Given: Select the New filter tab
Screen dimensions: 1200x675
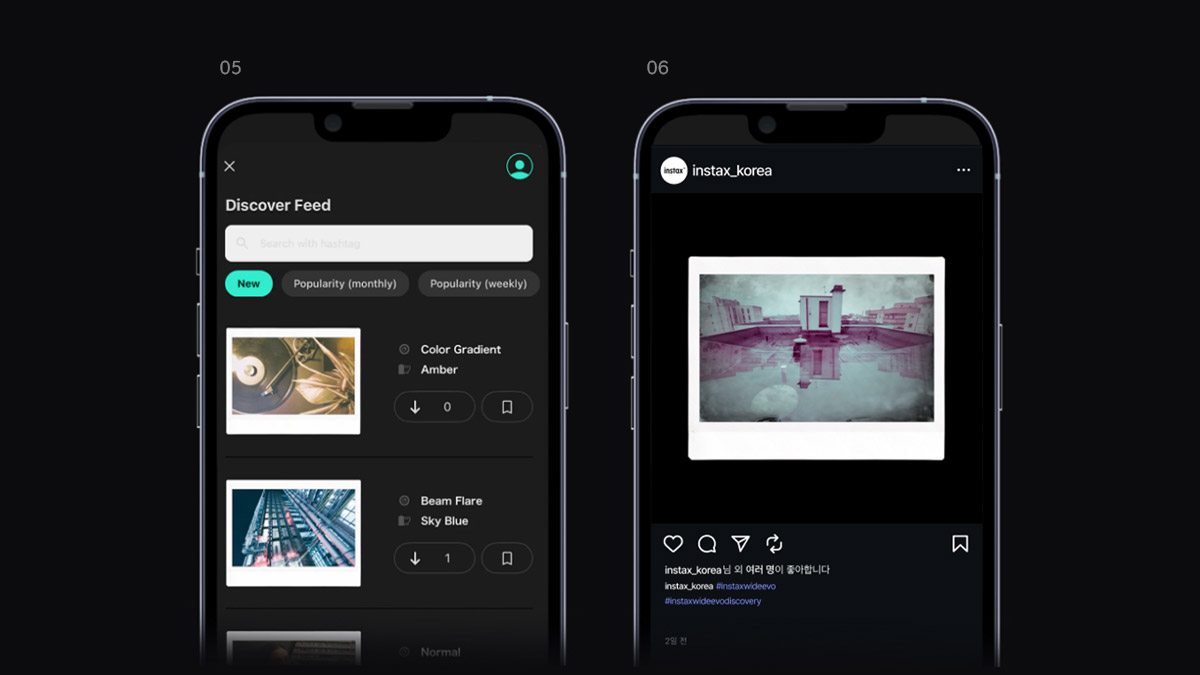Looking at the screenshot, I should pyautogui.click(x=249, y=284).
